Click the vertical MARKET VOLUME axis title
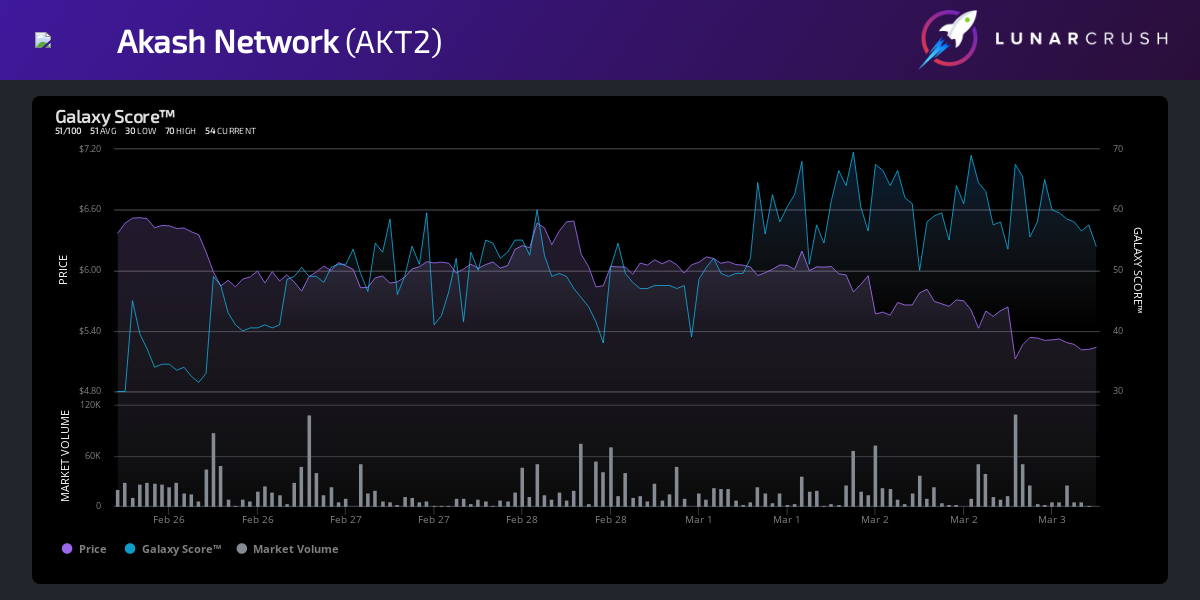This screenshot has height=600, width=1200. [x=64, y=455]
